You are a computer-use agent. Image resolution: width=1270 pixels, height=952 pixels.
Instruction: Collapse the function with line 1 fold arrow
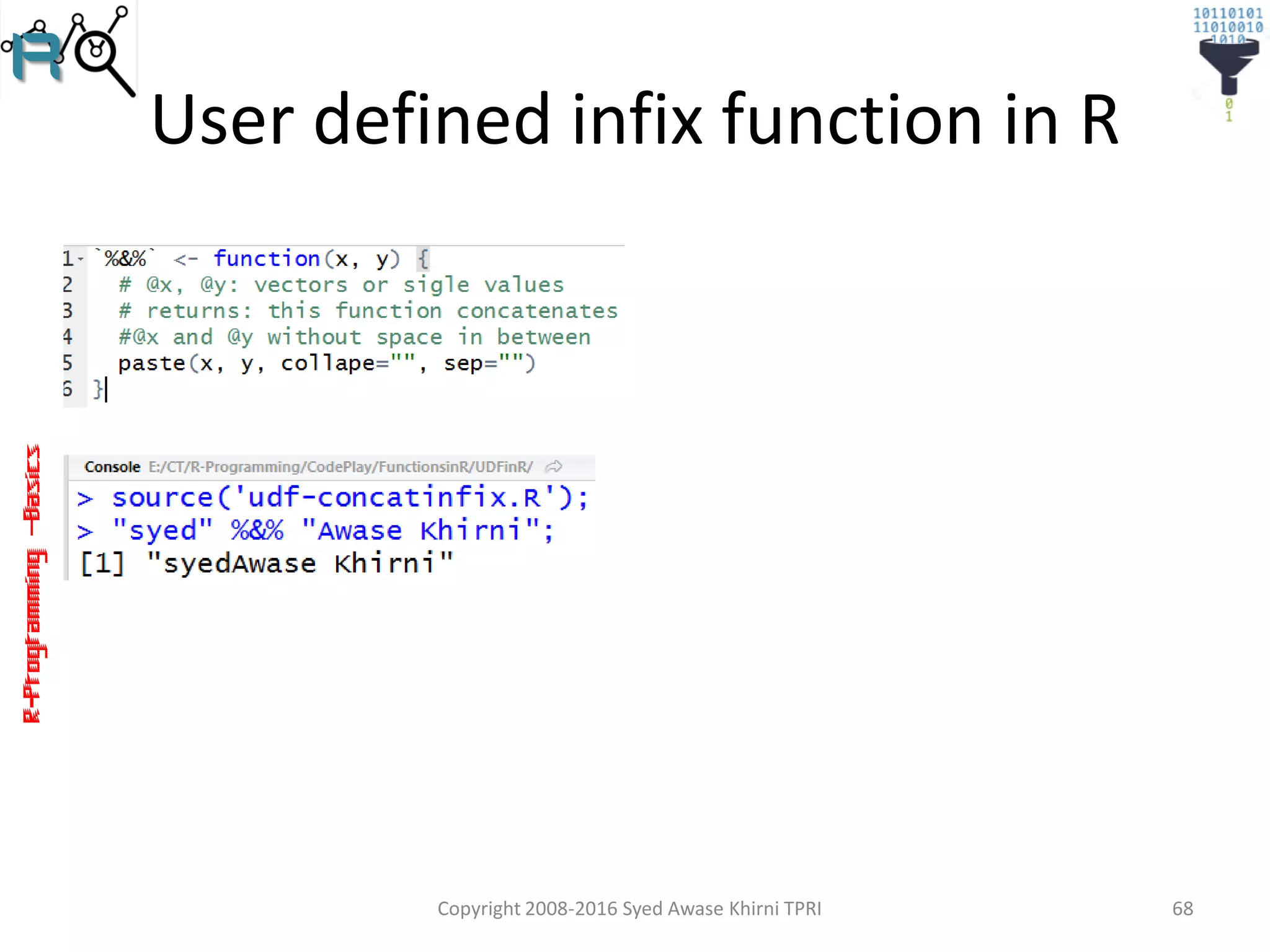81,260
